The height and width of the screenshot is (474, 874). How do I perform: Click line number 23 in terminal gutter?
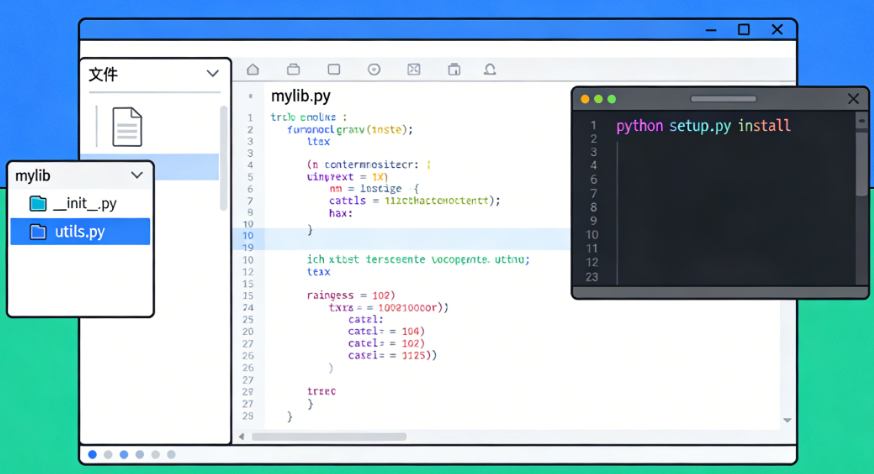592,277
